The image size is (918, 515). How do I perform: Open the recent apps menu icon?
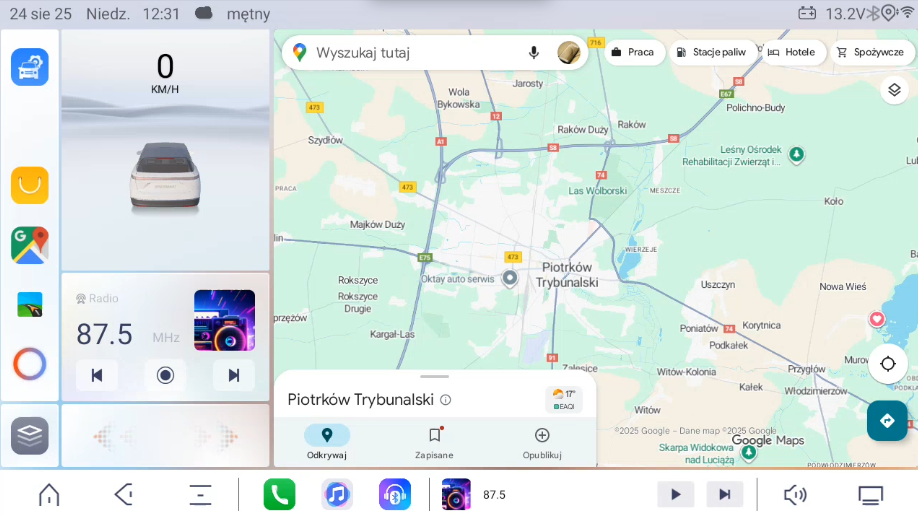coord(200,495)
